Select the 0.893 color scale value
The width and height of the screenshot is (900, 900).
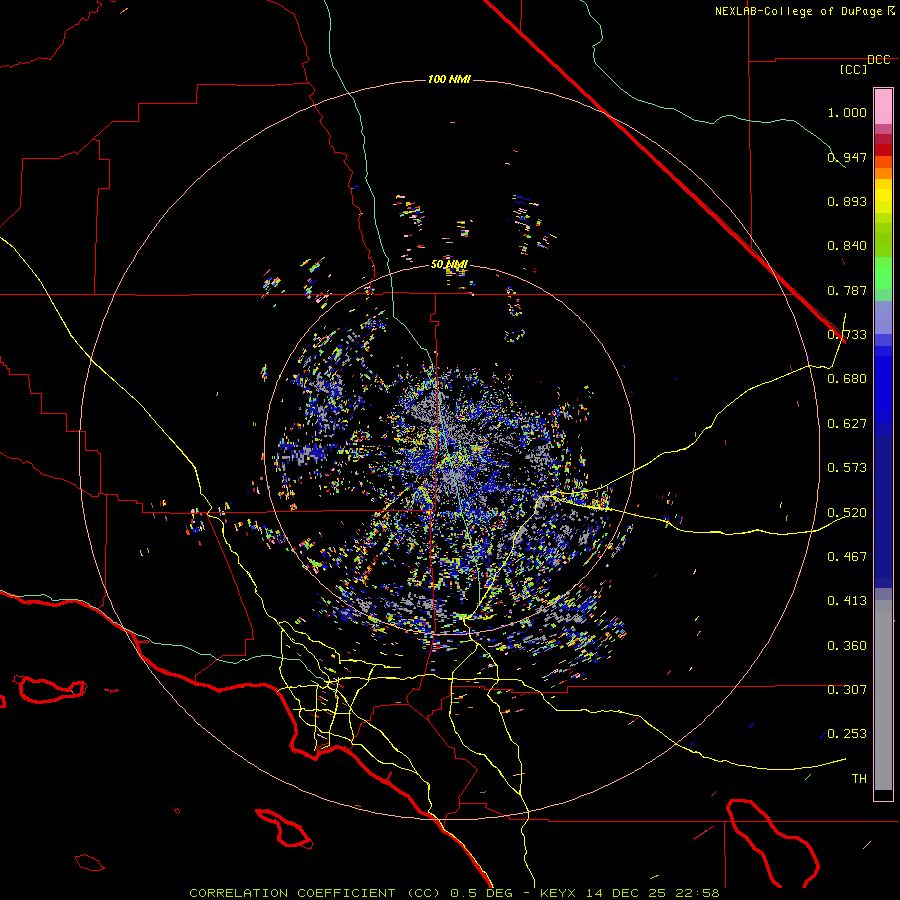(x=847, y=201)
